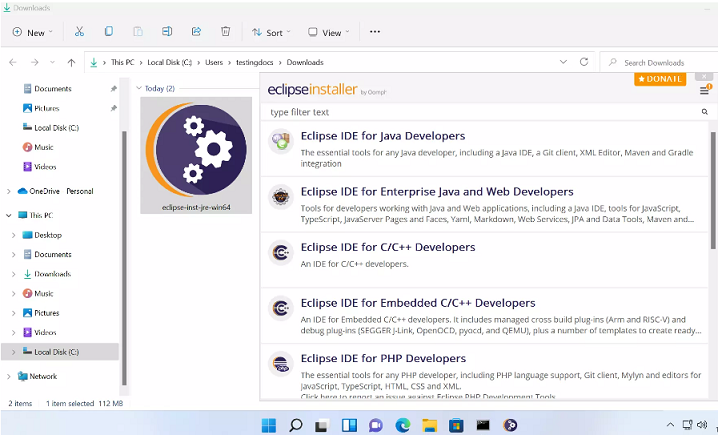718x435 pixels.
Task: Click the Up folder arrow icon
Action: point(71,62)
